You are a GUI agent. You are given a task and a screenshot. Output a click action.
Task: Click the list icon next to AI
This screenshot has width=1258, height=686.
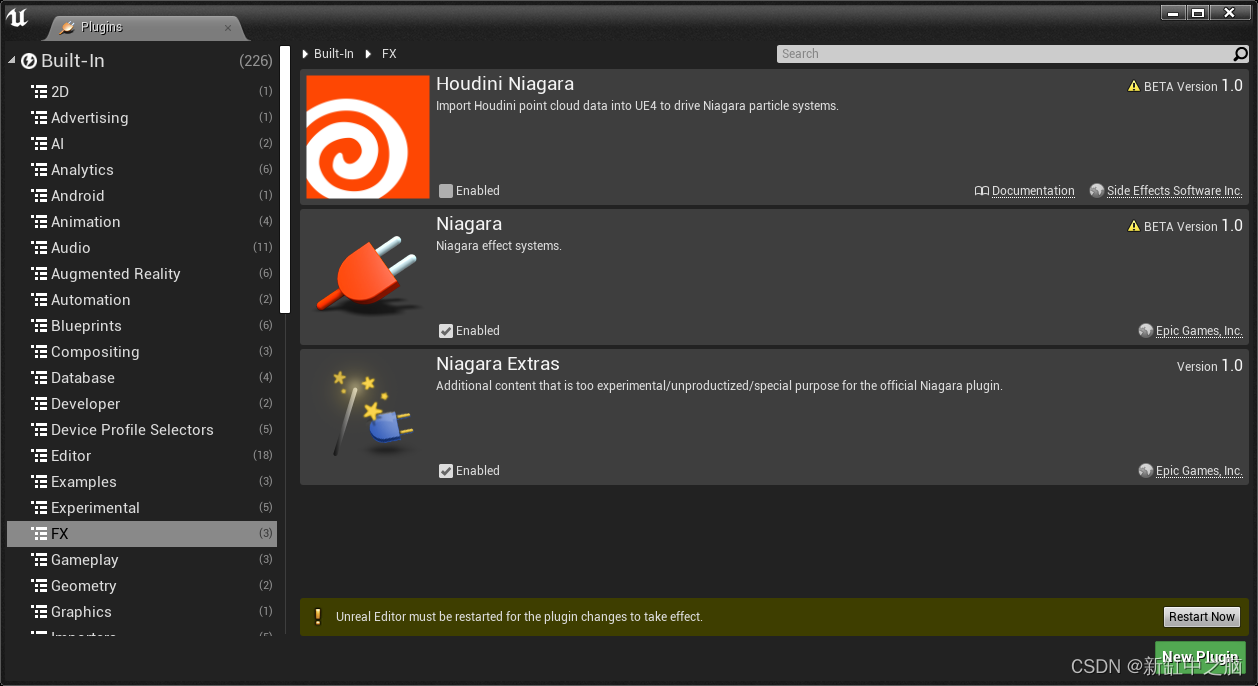pyautogui.click(x=39, y=144)
